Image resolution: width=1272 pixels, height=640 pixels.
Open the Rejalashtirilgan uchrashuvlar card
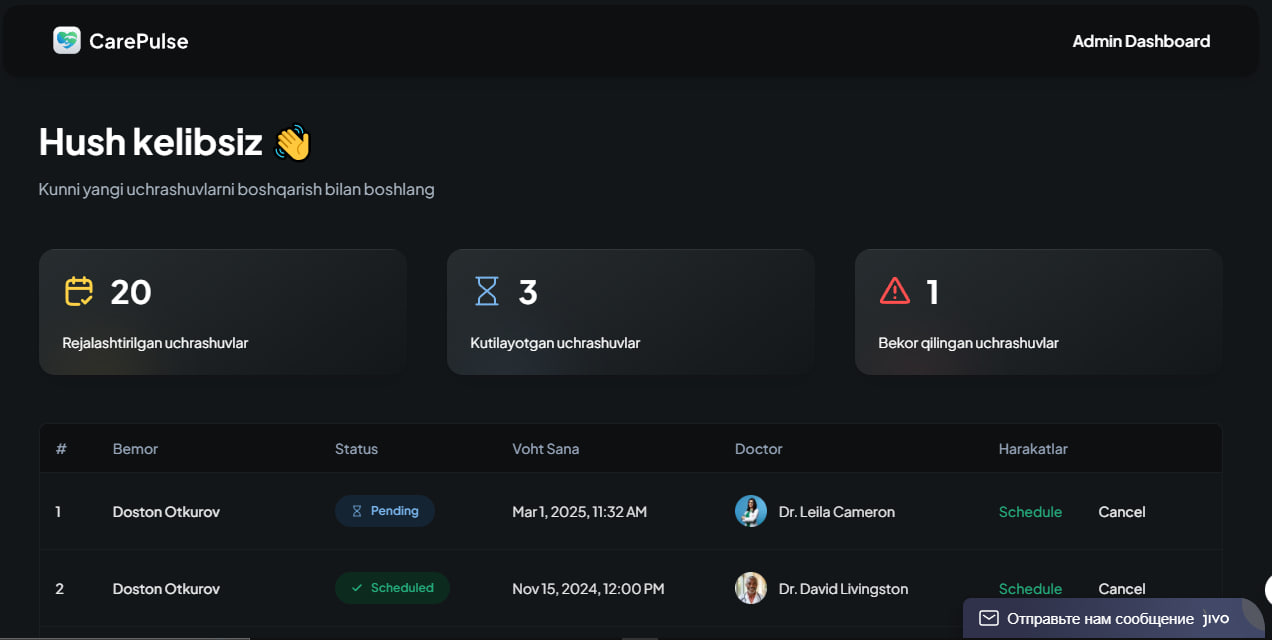click(223, 312)
